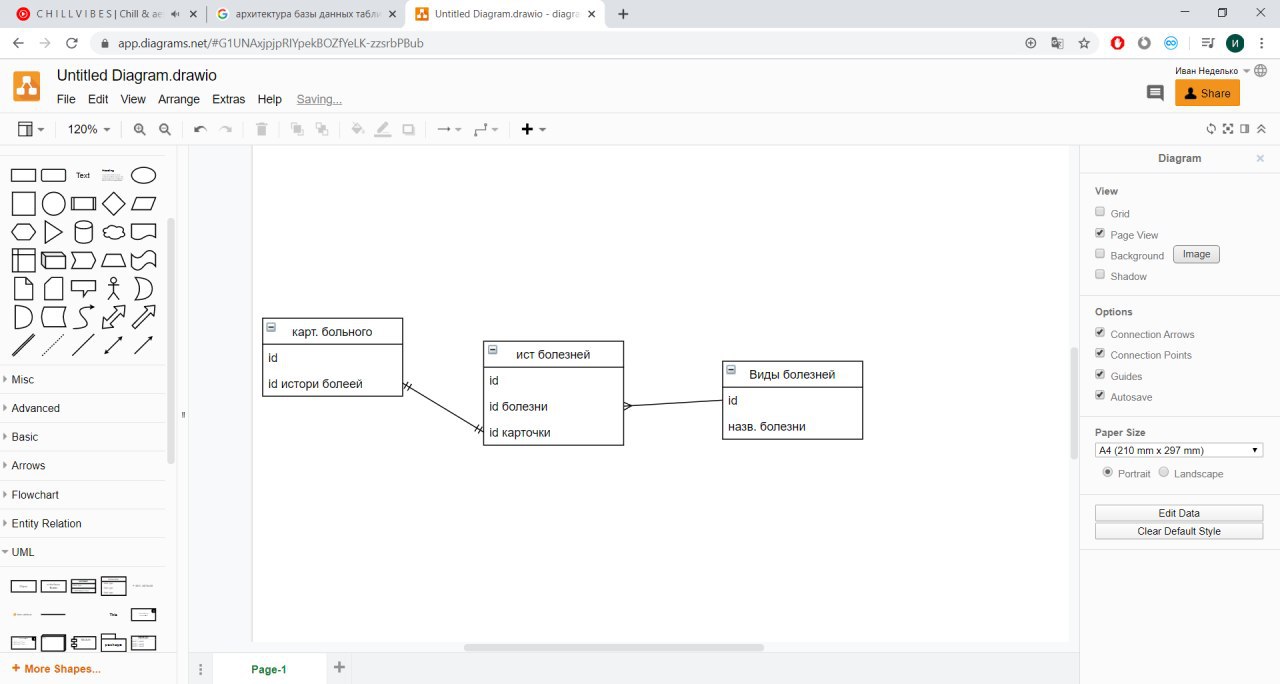Switch to the CHILLVIBES browser tab
This screenshot has width=1280, height=684.
pos(104,14)
